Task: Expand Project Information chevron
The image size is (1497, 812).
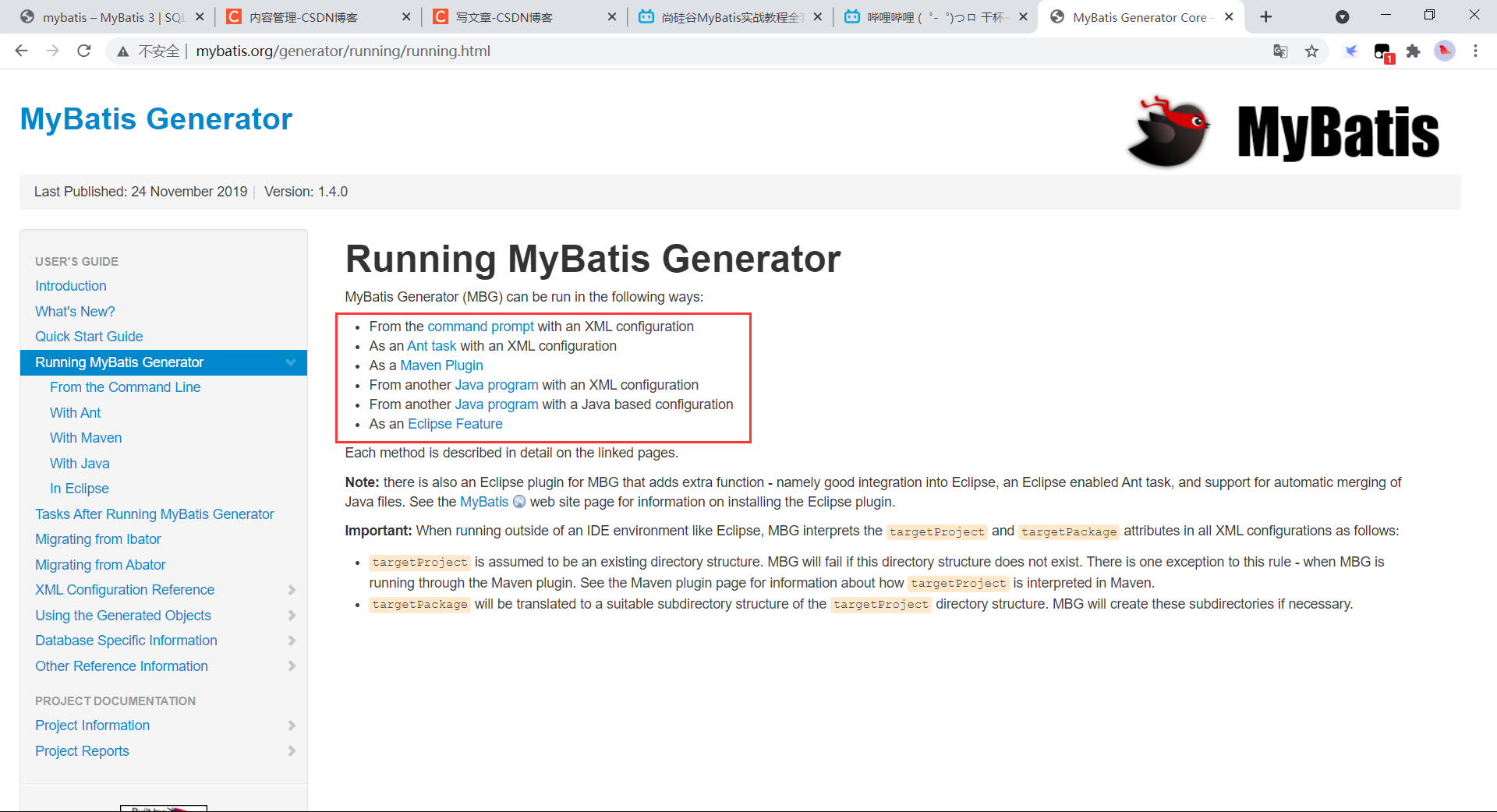Action: 292,726
